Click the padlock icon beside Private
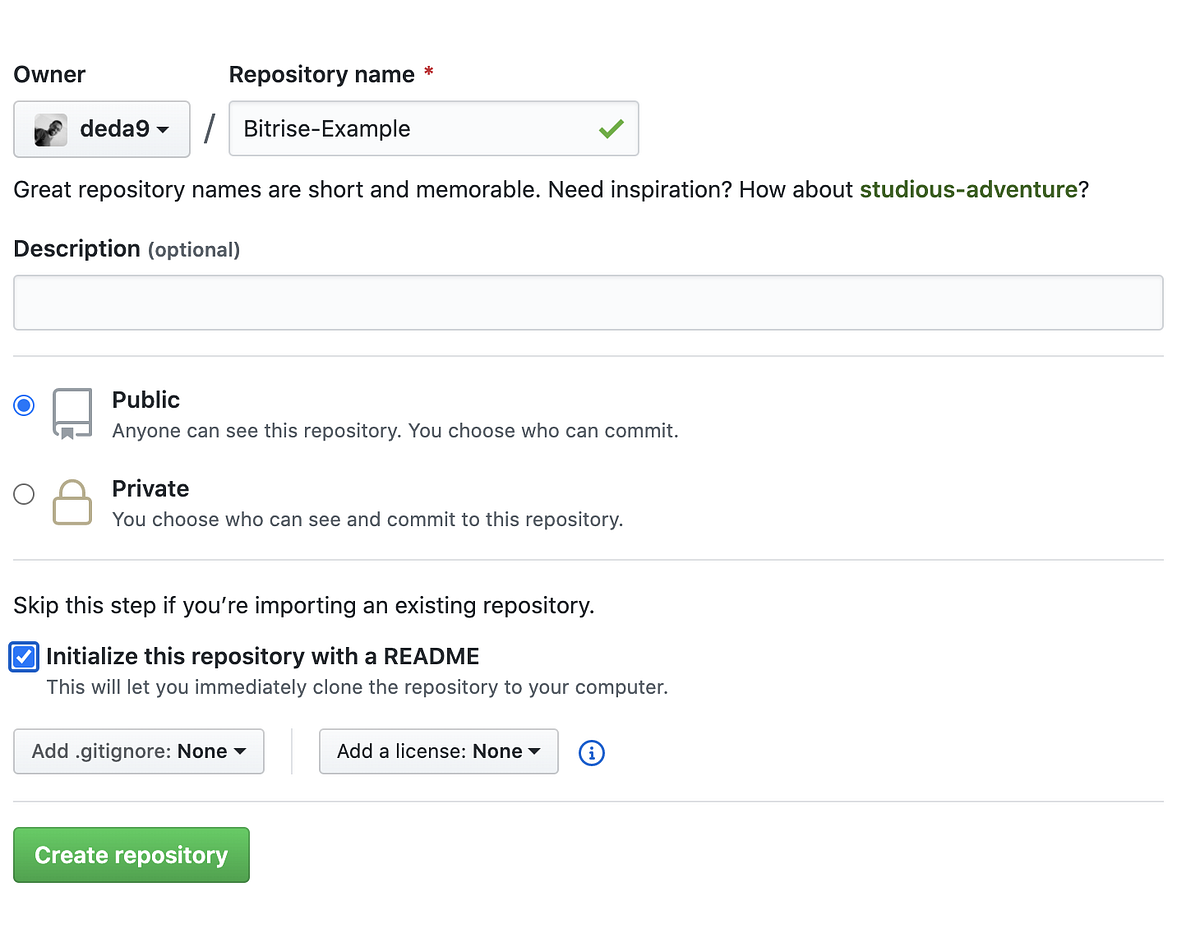1200x934 pixels. point(71,502)
